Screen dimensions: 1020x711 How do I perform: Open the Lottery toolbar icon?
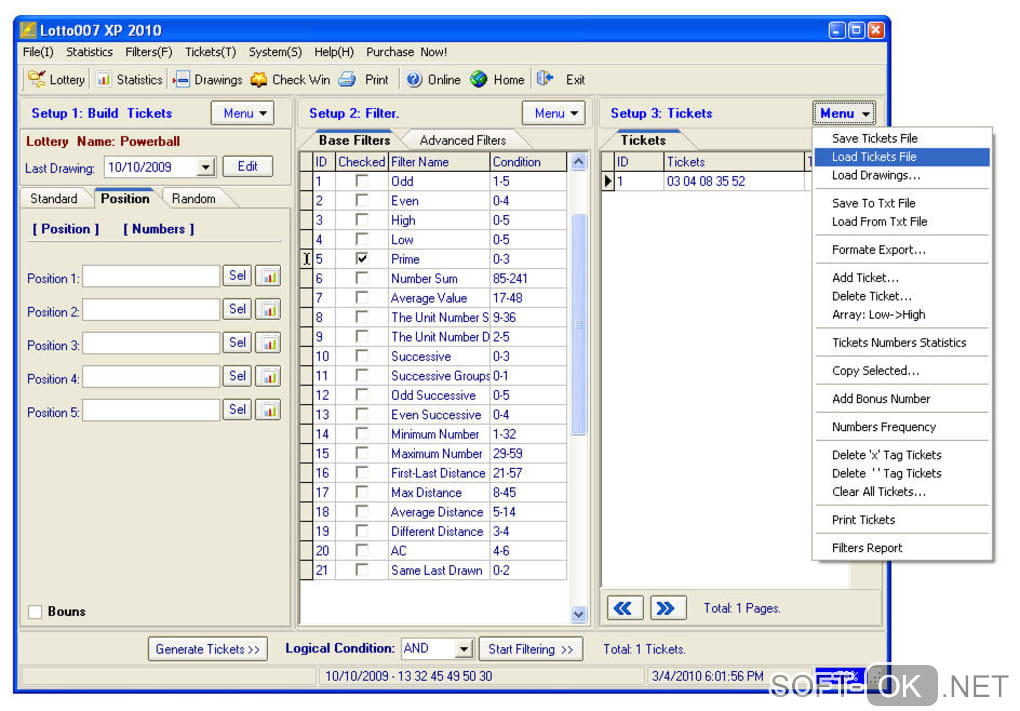coord(36,79)
